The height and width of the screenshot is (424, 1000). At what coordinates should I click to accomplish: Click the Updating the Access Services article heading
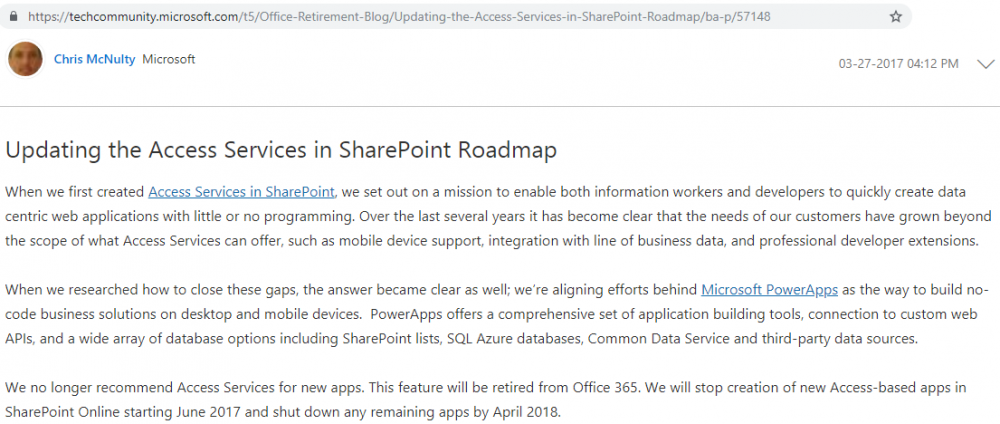coord(281,150)
